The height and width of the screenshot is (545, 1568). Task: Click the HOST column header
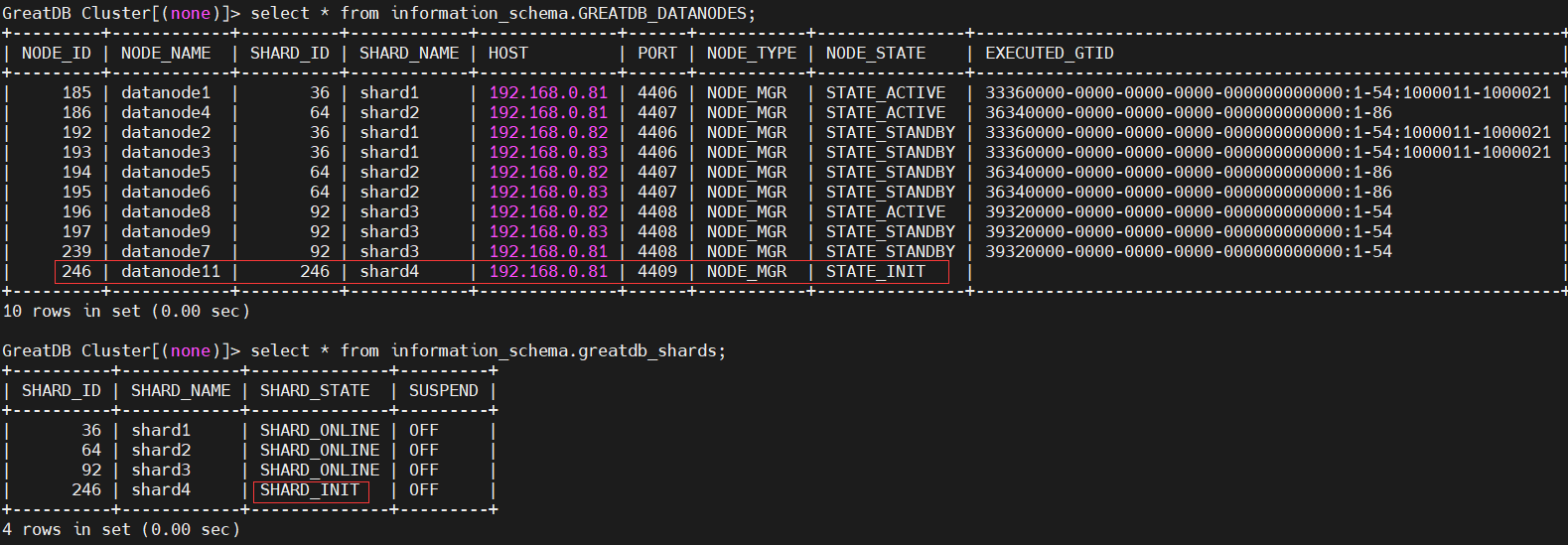(508, 54)
